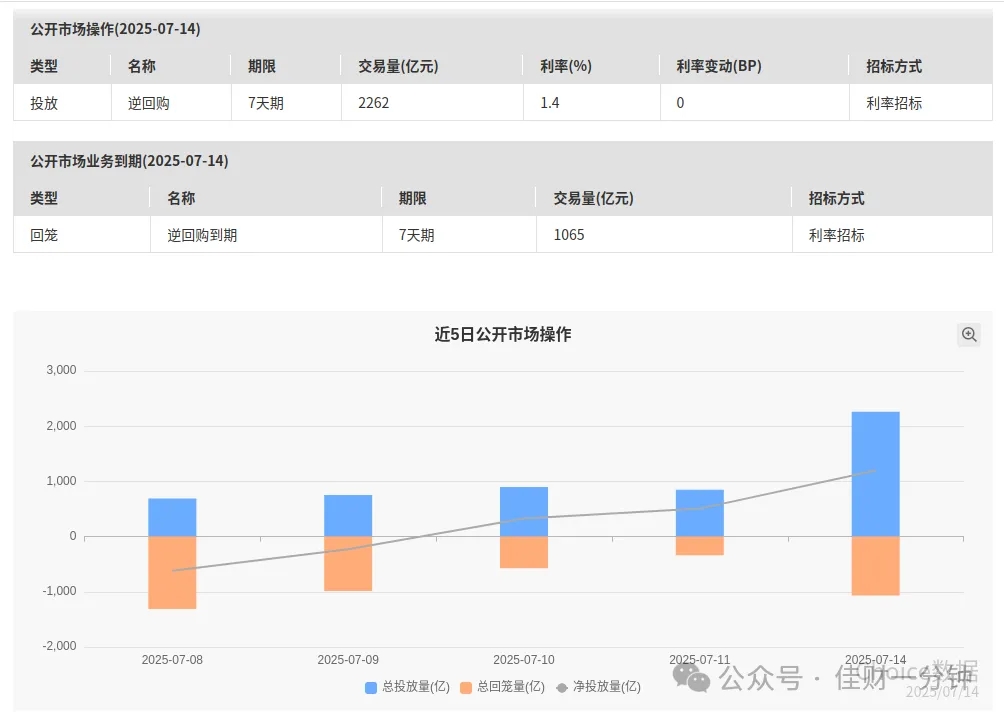
Task: Click 招标方式 header in 业务到期 table
Action: (836, 199)
